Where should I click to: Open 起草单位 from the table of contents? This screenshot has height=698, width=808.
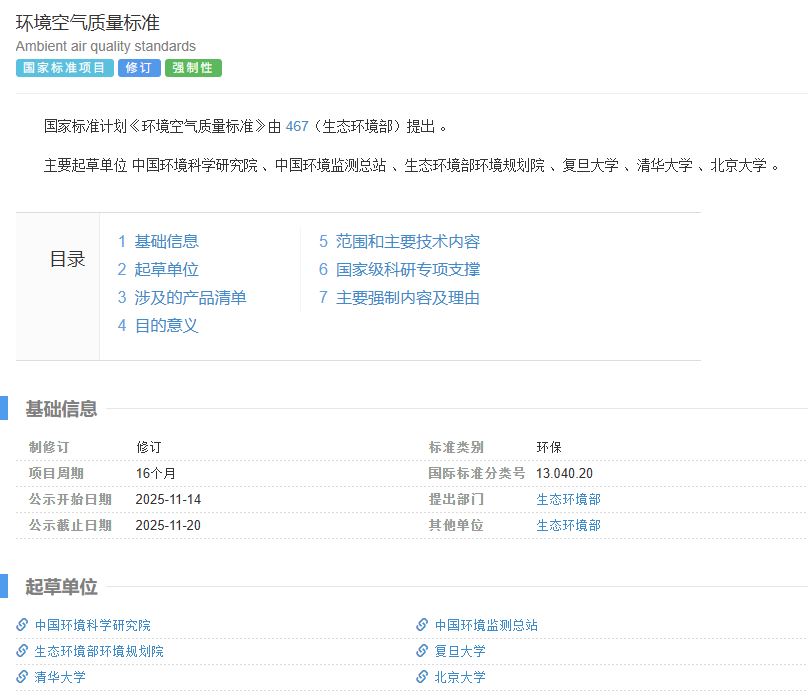(x=168, y=268)
